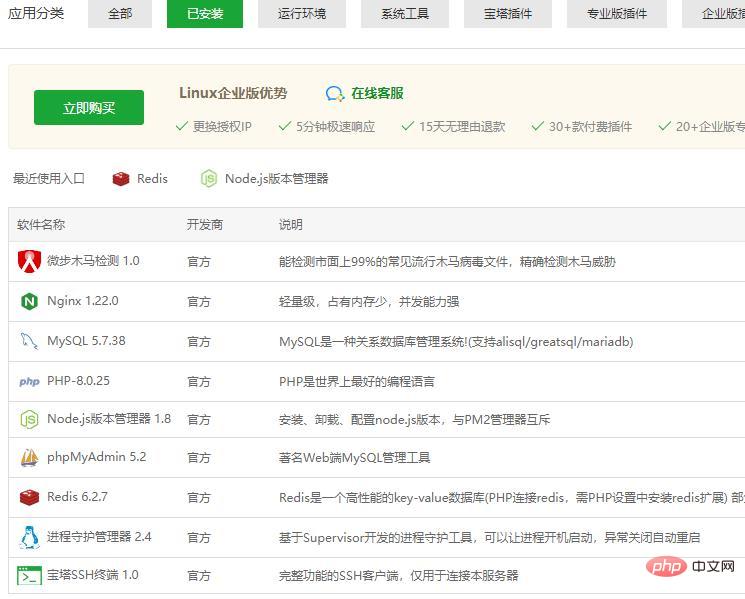Click the 微步木马检测 shield icon
The height and width of the screenshot is (599, 745).
click(29, 261)
